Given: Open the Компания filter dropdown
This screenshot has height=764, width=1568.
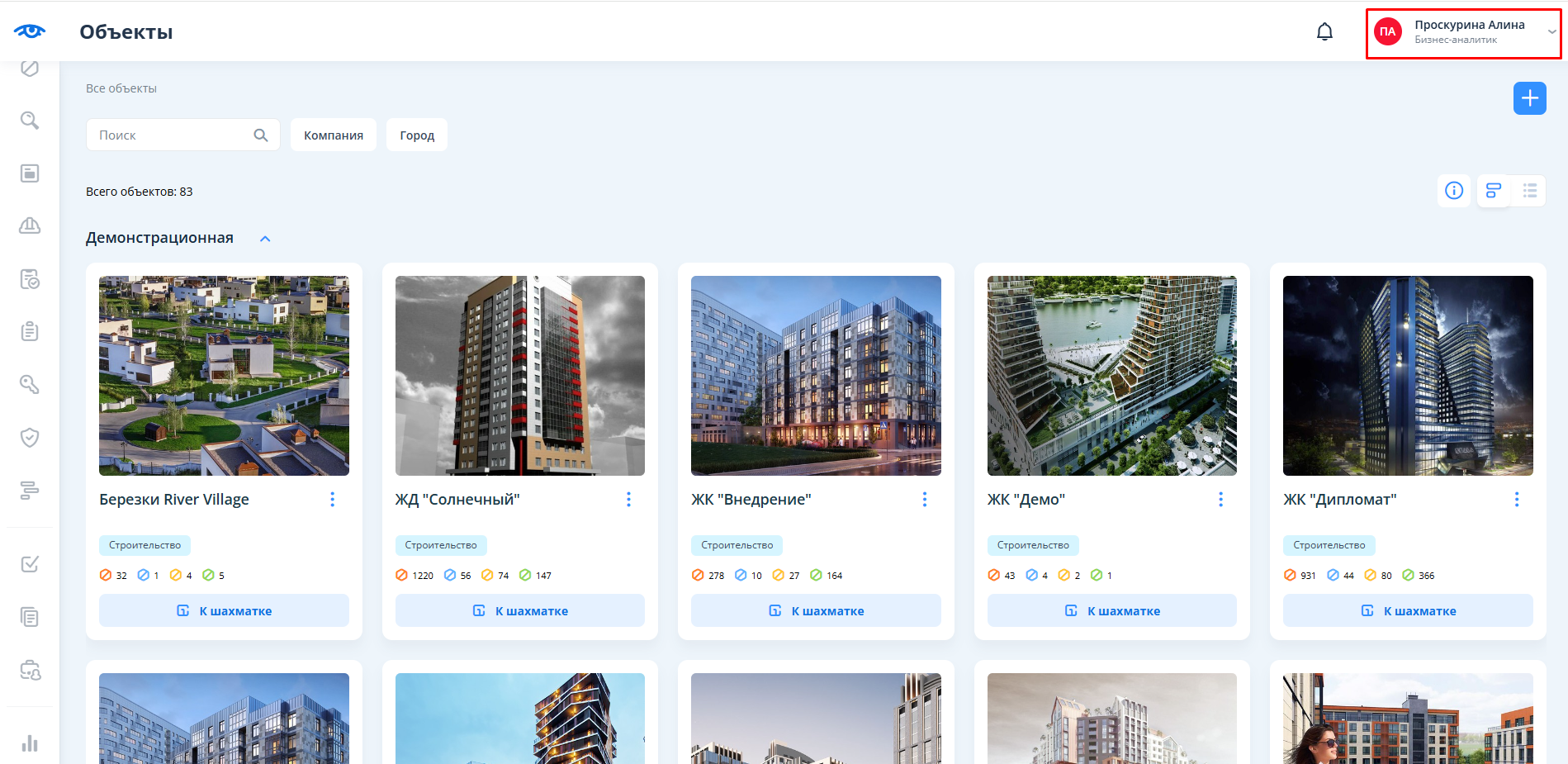Looking at the screenshot, I should tap(333, 135).
